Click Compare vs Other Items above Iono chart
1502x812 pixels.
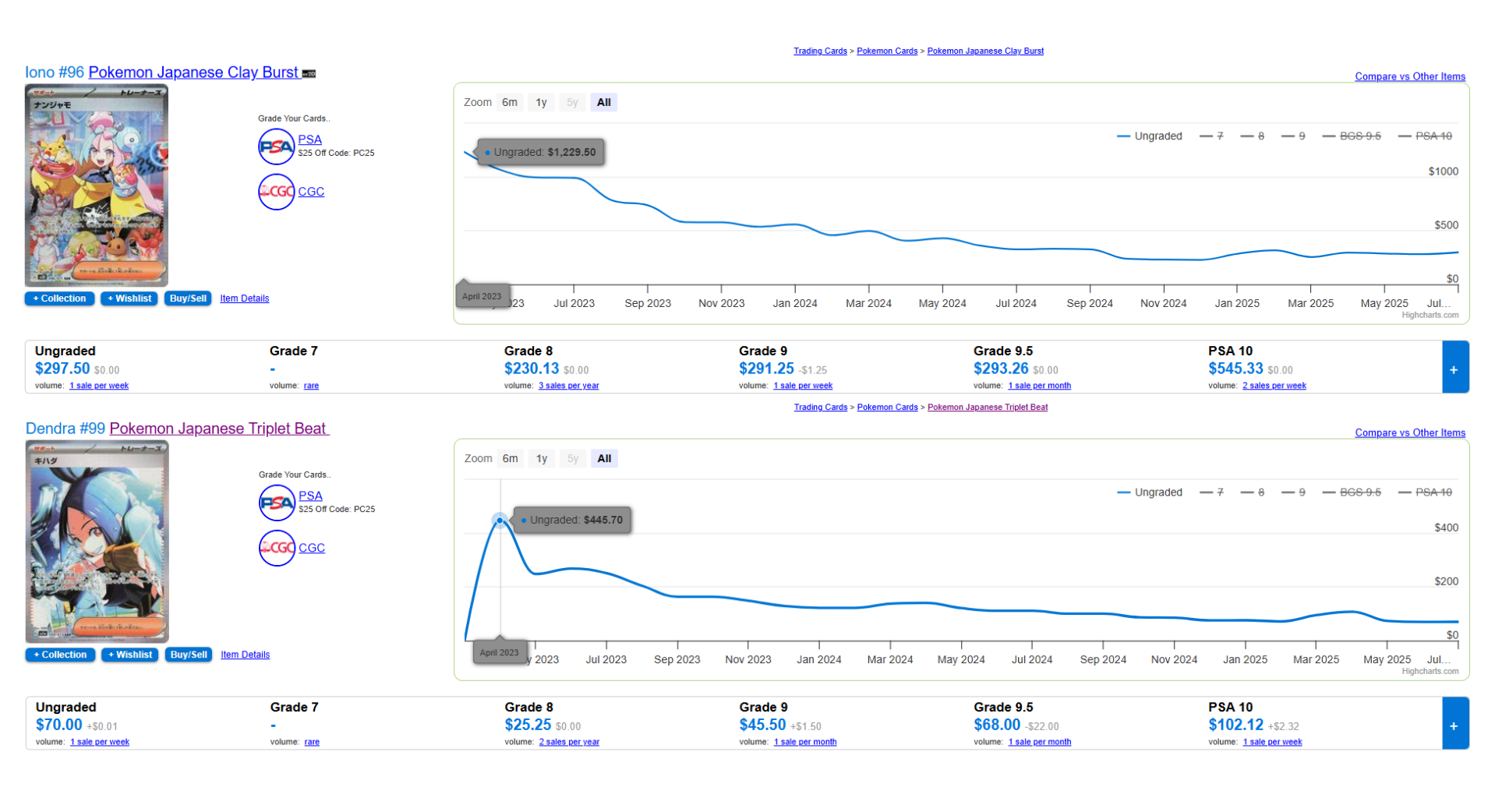tap(1410, 76)
